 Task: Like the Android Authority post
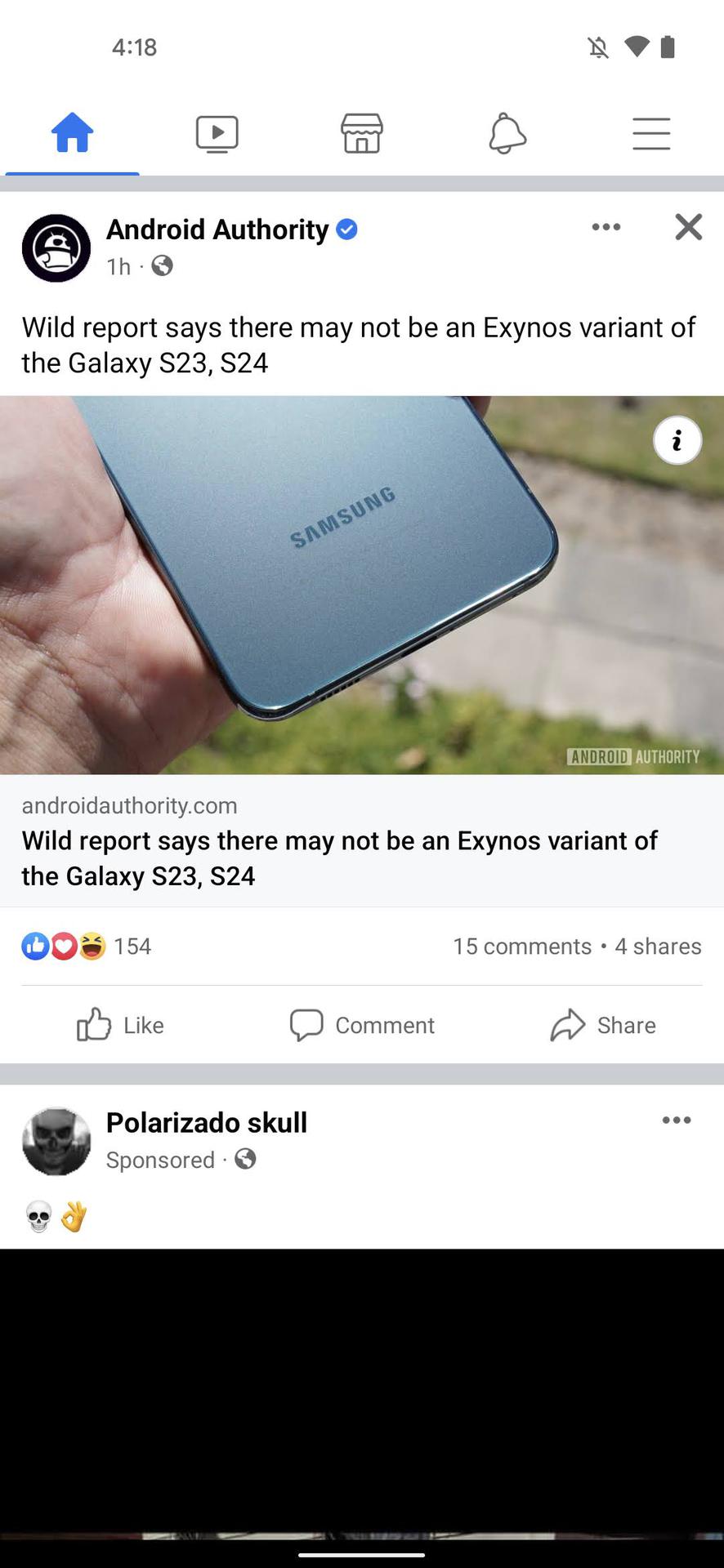(x=121, y=1025)
